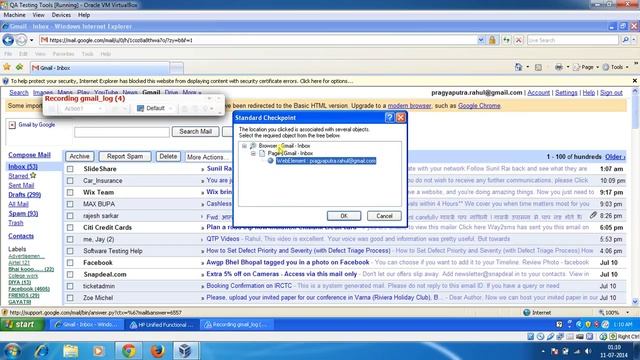Refresh the page in IE
The width and height of the screenshot is (640, 360).
(507, 40)
